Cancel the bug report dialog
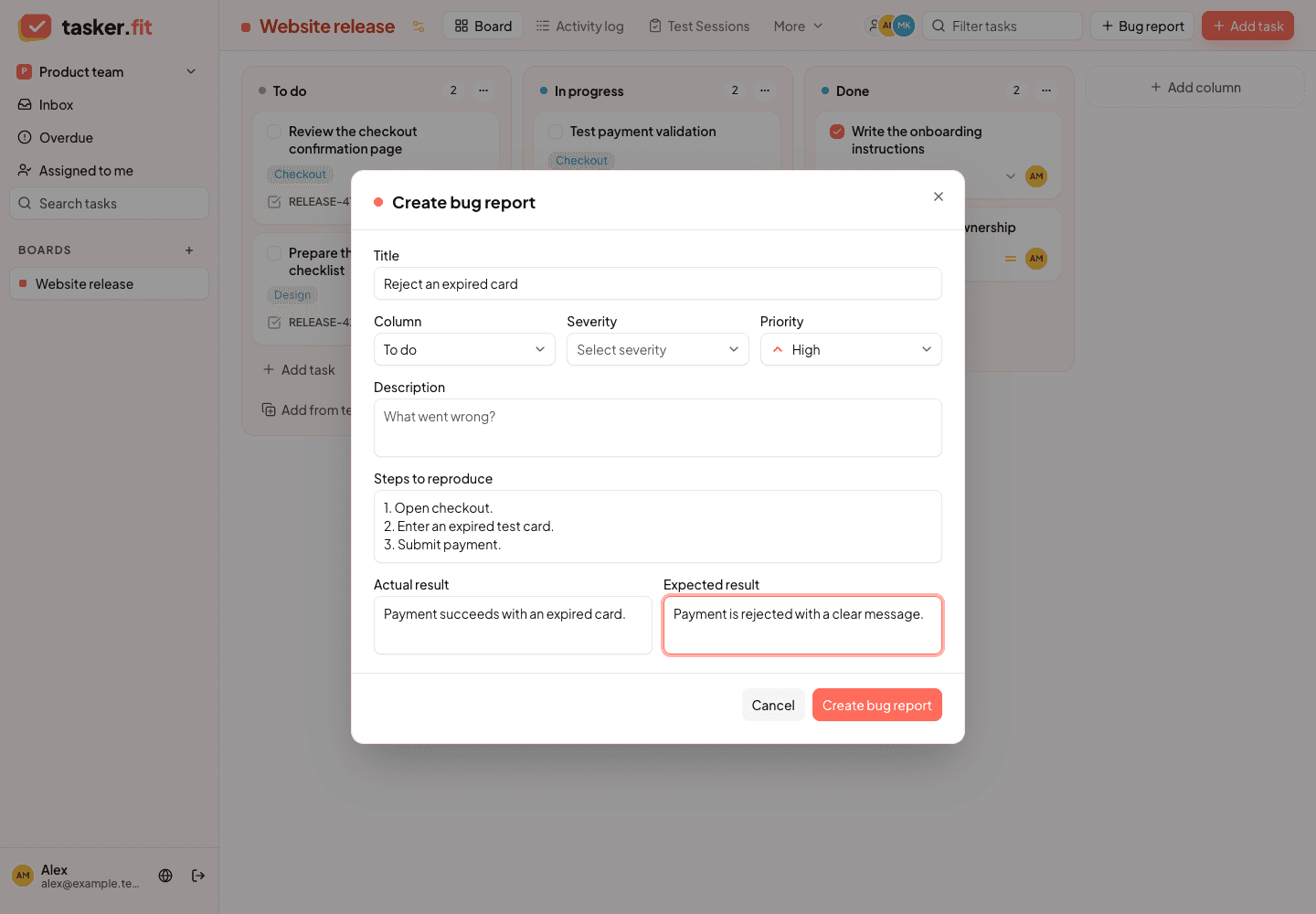The image size is (1316, 914). 773,705
